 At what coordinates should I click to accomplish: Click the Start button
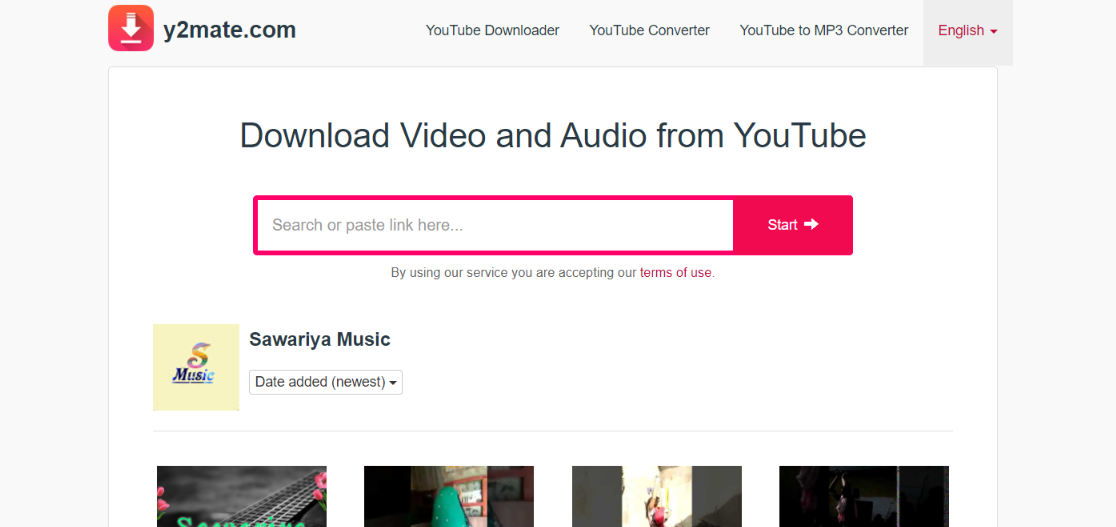coord(792,225)
